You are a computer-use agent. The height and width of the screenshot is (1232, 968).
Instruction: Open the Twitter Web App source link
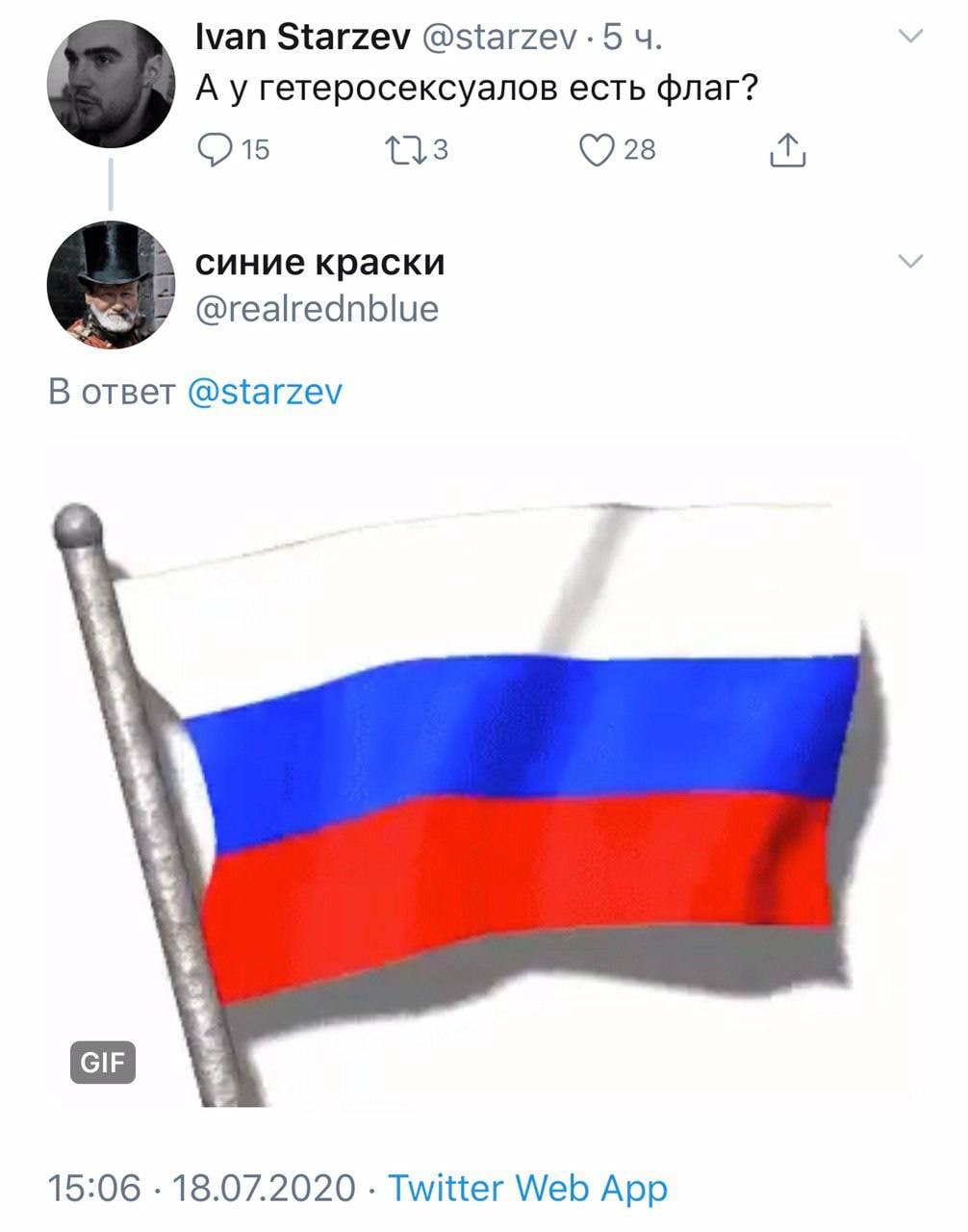pyautogui.click(x=527, y=1188)
